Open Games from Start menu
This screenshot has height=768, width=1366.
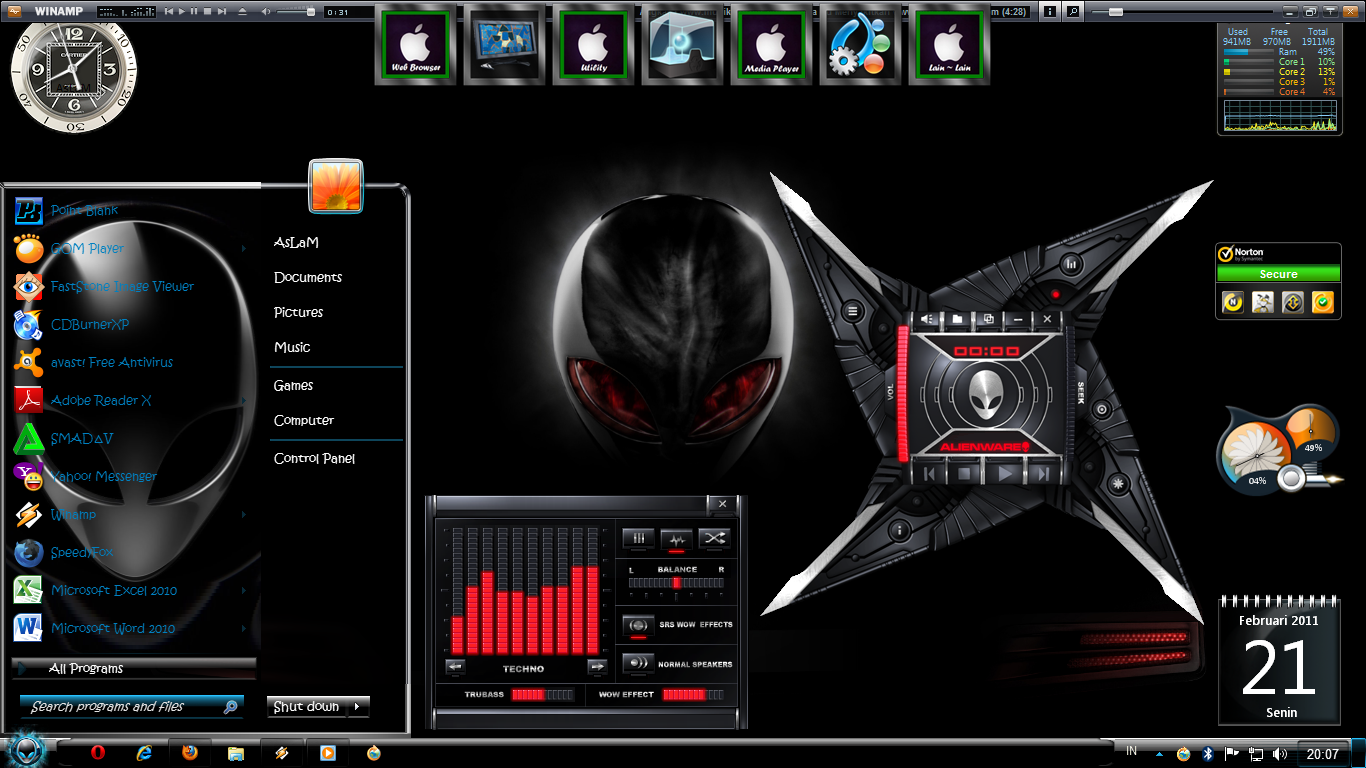[293, 385]
